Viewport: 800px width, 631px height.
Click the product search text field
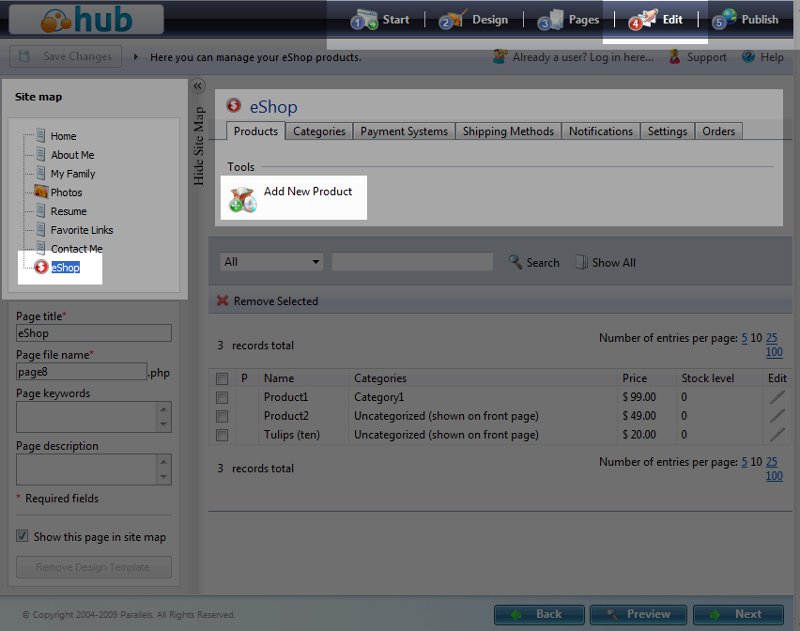[x=412, y=262]
